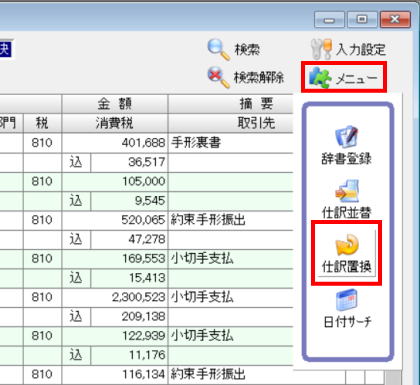Click the メニュー label text
The image size is (420, 385).
[x=357, y=78]
